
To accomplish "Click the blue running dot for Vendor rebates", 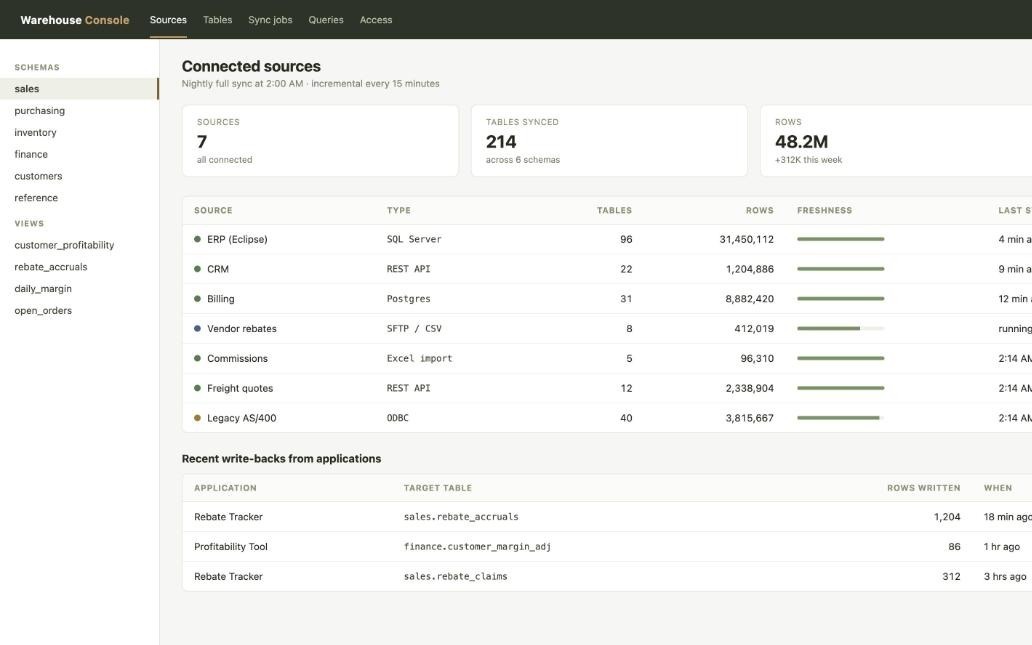I will (x=197, y=328).
